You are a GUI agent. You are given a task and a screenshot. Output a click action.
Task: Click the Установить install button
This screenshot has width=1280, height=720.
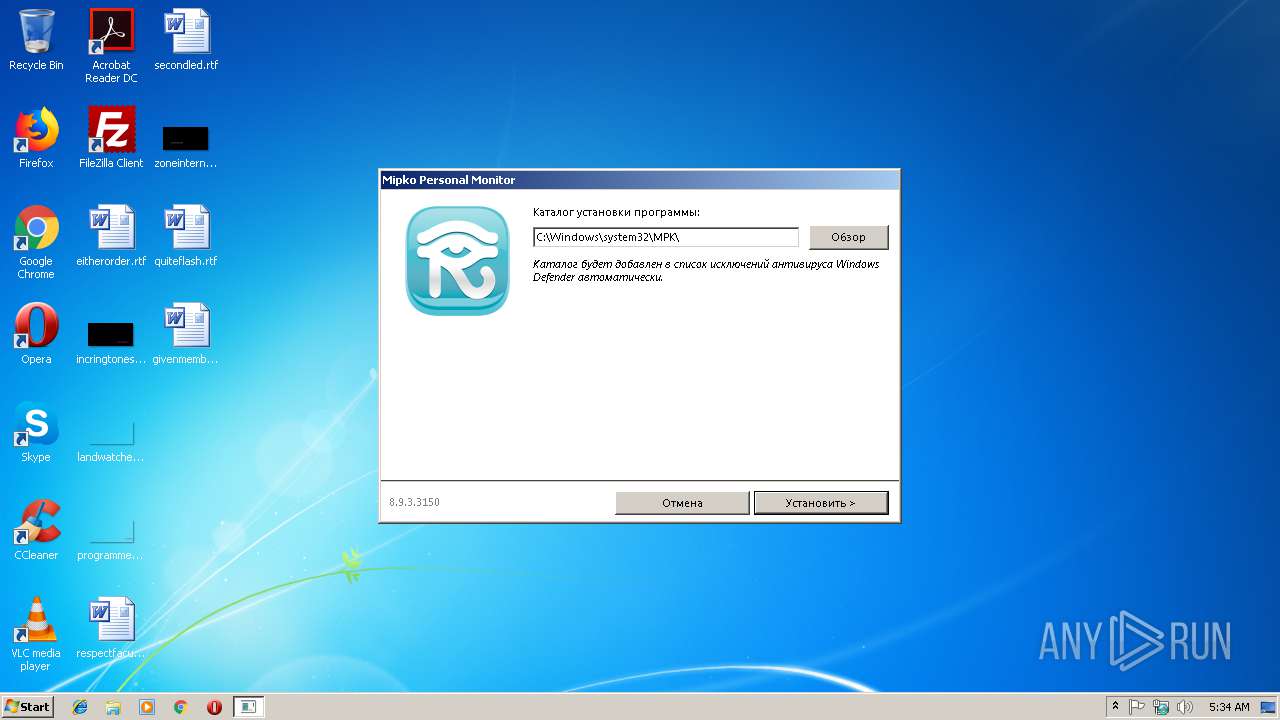(820, 503)
